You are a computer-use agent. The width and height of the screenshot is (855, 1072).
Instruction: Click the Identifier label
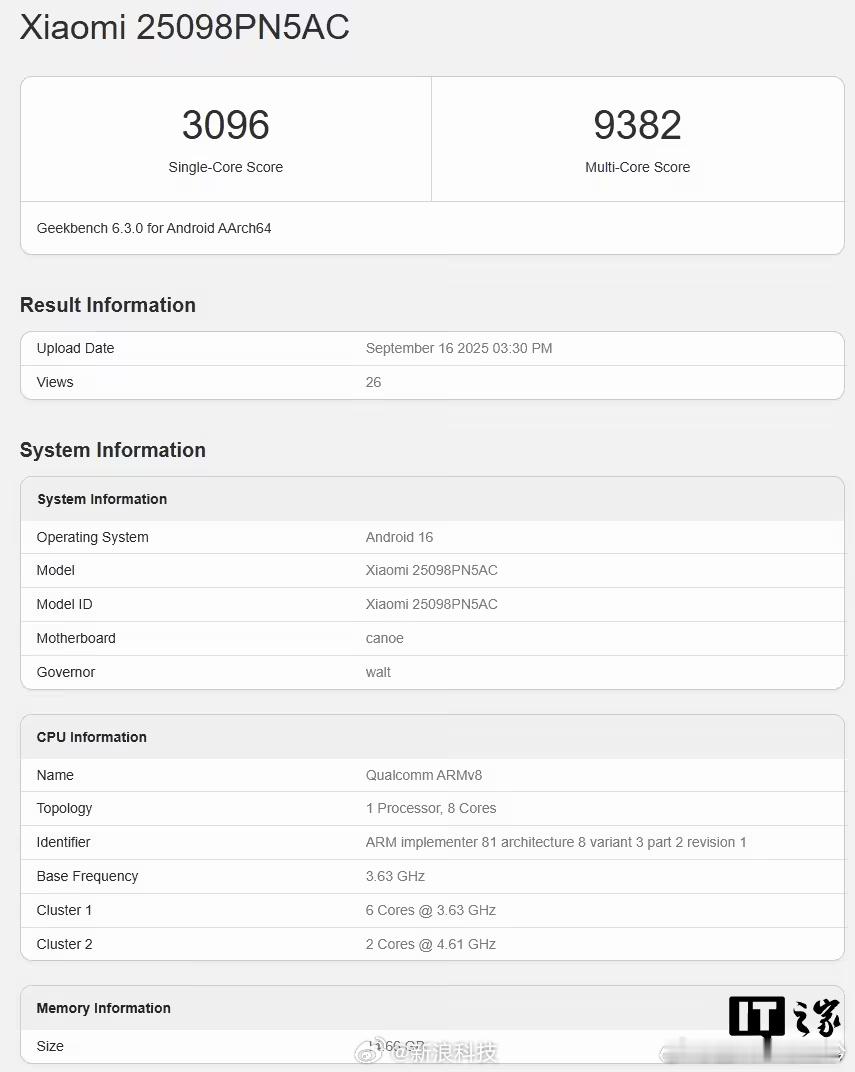(x=63, y=842)
